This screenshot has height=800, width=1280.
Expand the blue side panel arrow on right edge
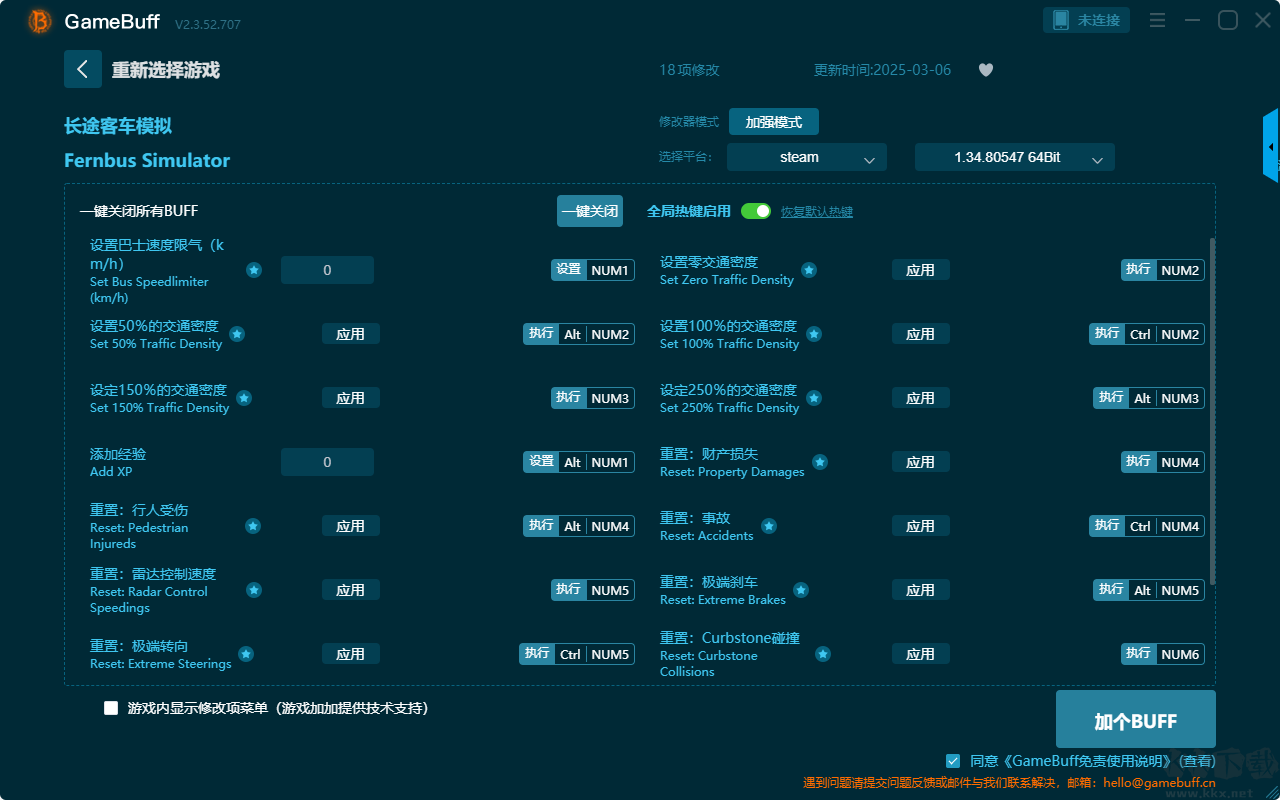1270,146
